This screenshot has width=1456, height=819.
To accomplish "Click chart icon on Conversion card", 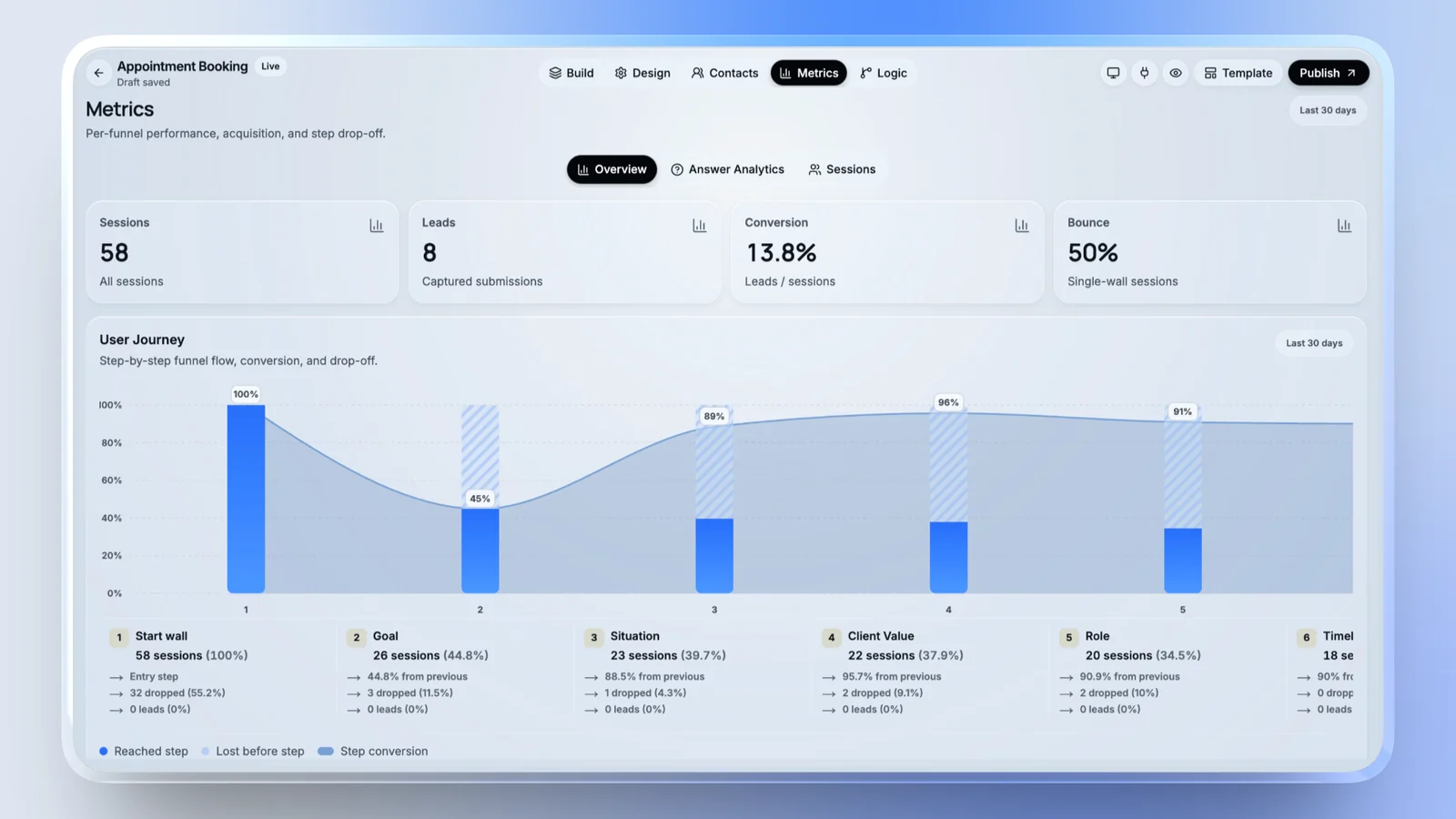I will pyautogui.click(x=1022, y=226).
